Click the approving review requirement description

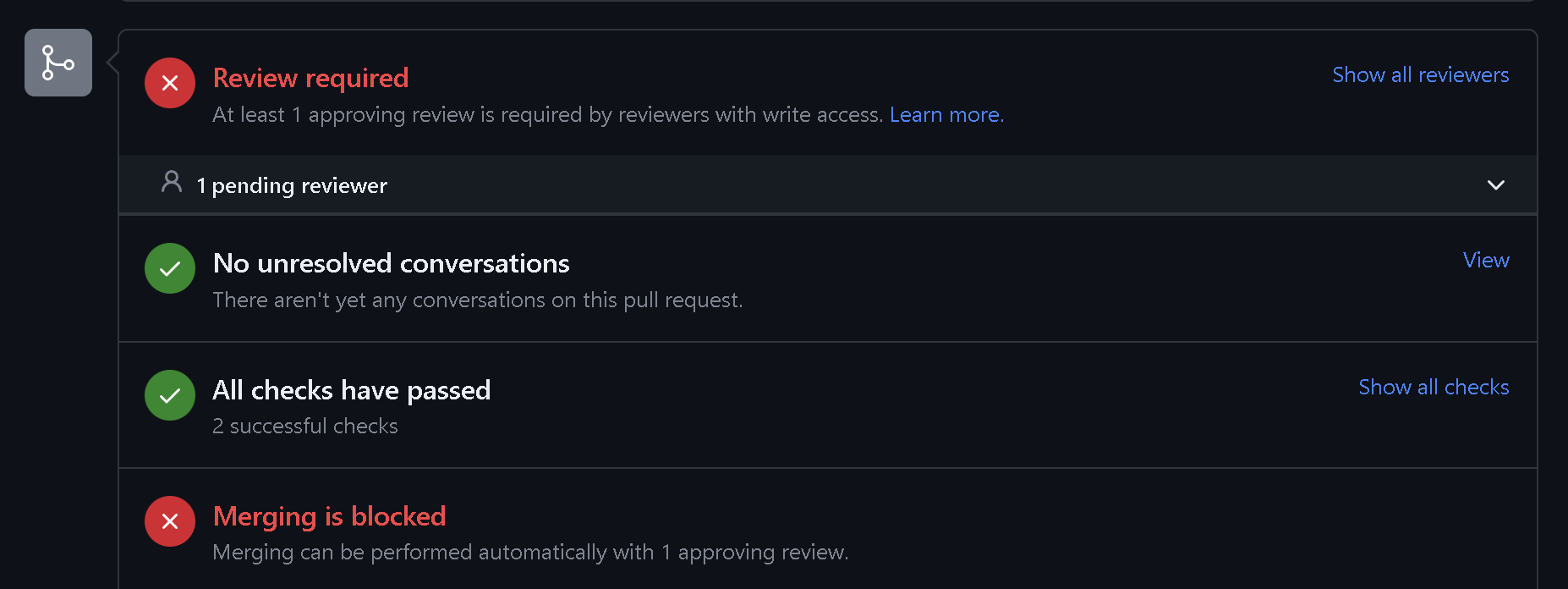[x=548, y=114]
